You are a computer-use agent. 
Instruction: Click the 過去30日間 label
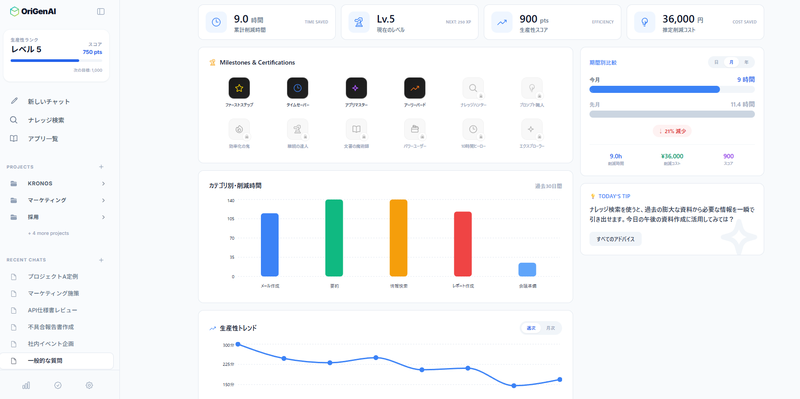548,186
